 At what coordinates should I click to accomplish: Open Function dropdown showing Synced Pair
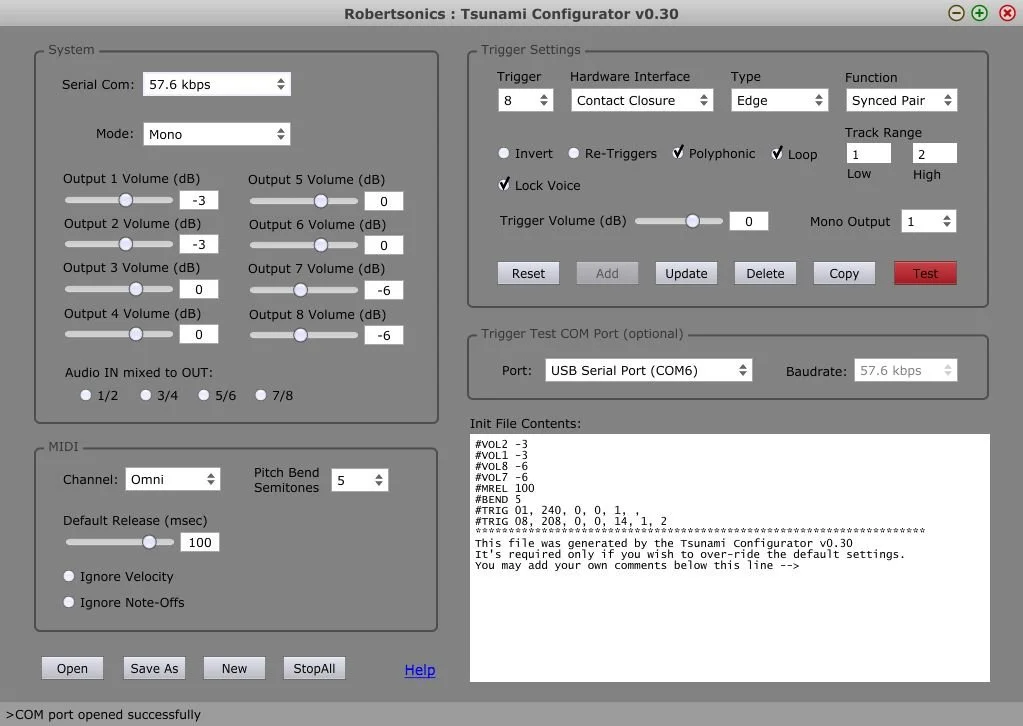[901, 100]
